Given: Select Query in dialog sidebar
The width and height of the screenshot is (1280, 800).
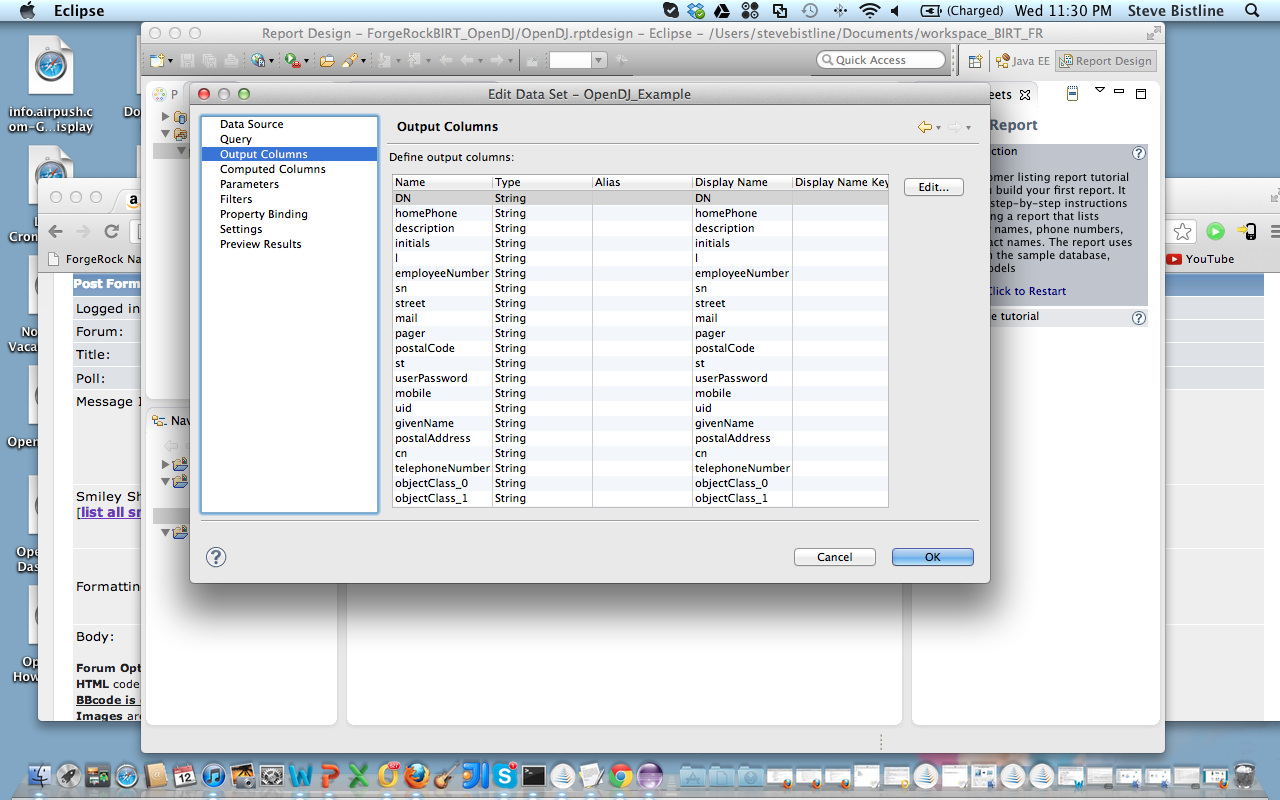Looking at the screenshot, I should point(236,139).
